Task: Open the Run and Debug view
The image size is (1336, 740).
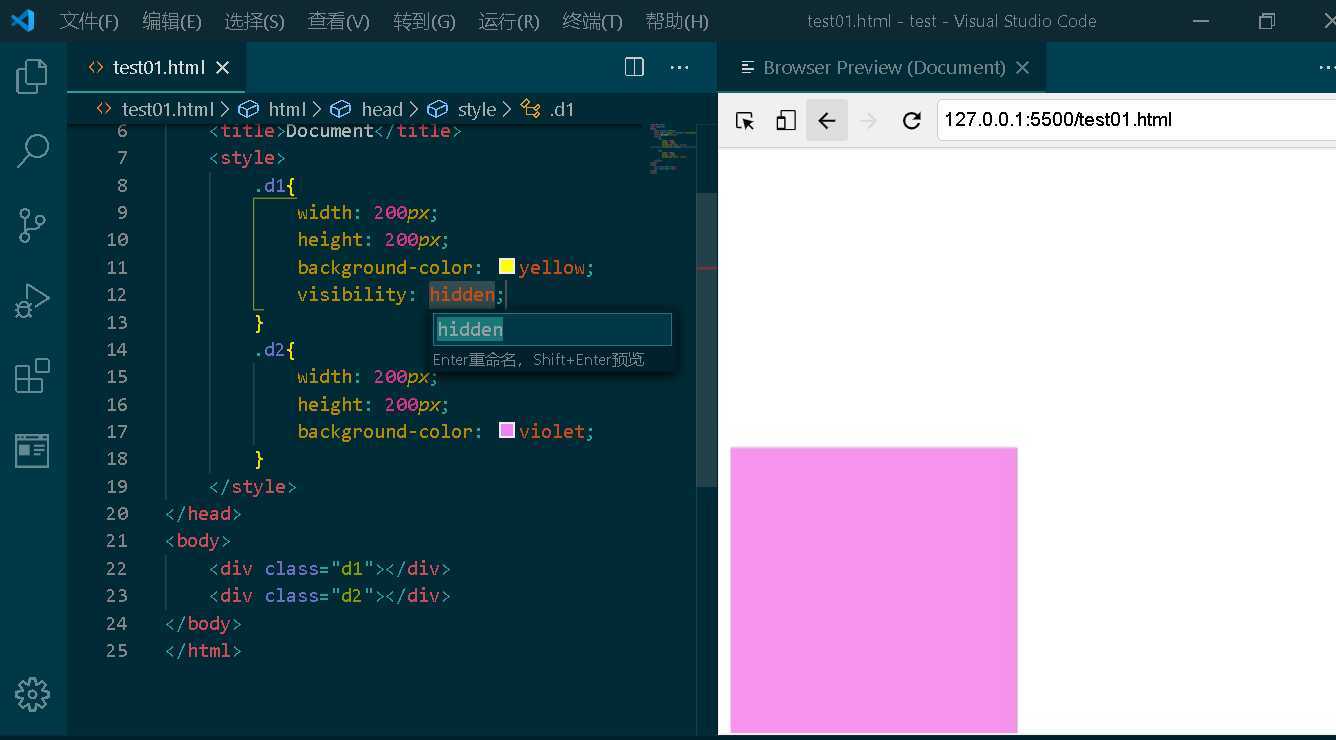Action: point(32,301)
